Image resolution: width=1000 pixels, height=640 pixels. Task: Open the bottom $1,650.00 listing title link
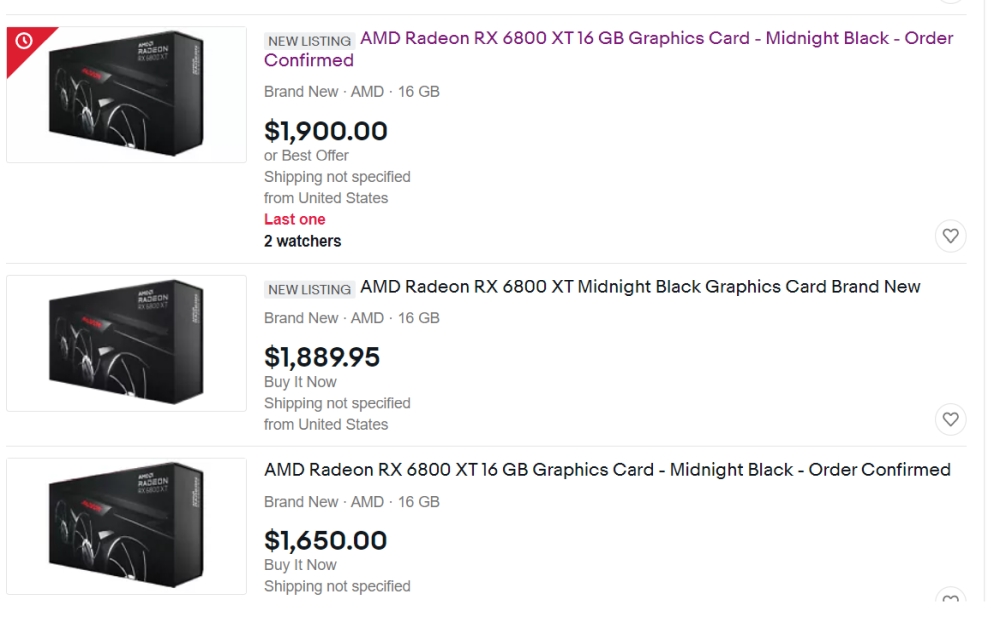coord(606,470)
